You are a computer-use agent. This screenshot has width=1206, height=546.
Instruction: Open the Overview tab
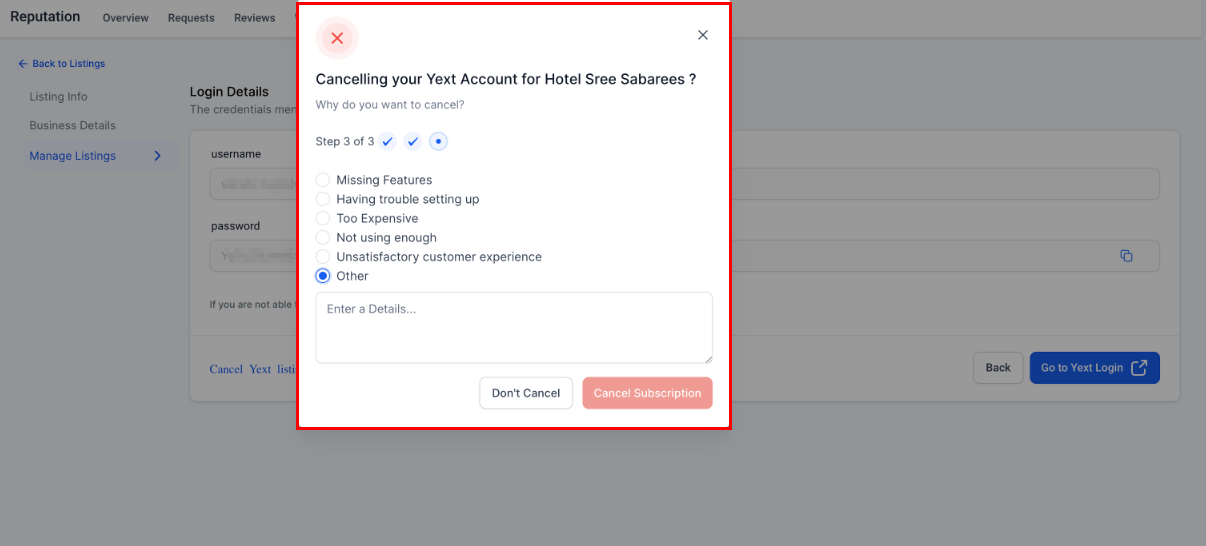pyautogui.click(x=125, y=18)
